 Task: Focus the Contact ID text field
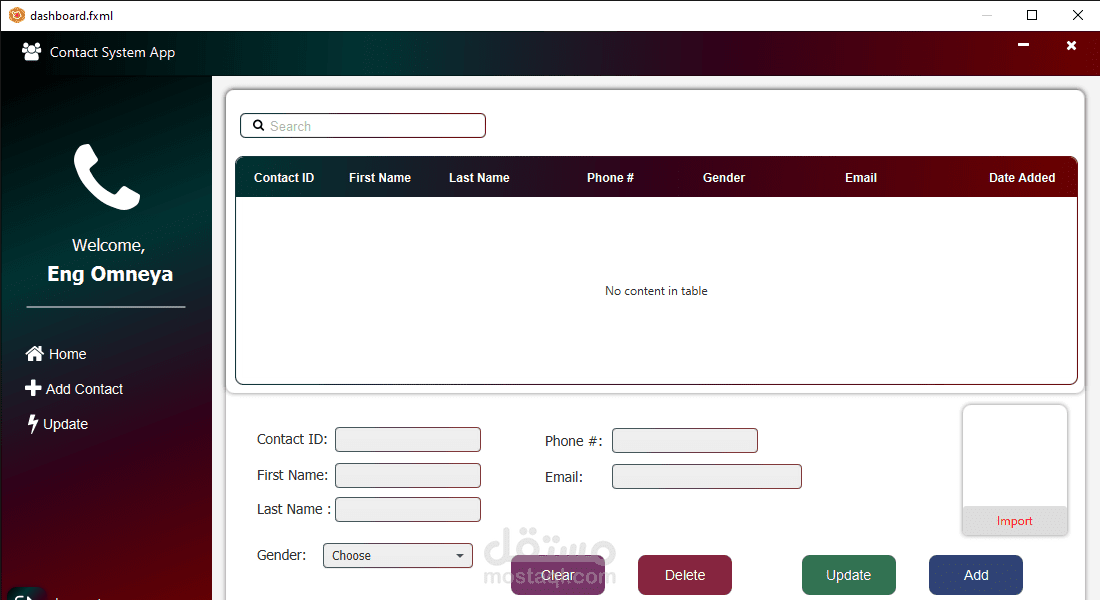click(x=408, y=439)
